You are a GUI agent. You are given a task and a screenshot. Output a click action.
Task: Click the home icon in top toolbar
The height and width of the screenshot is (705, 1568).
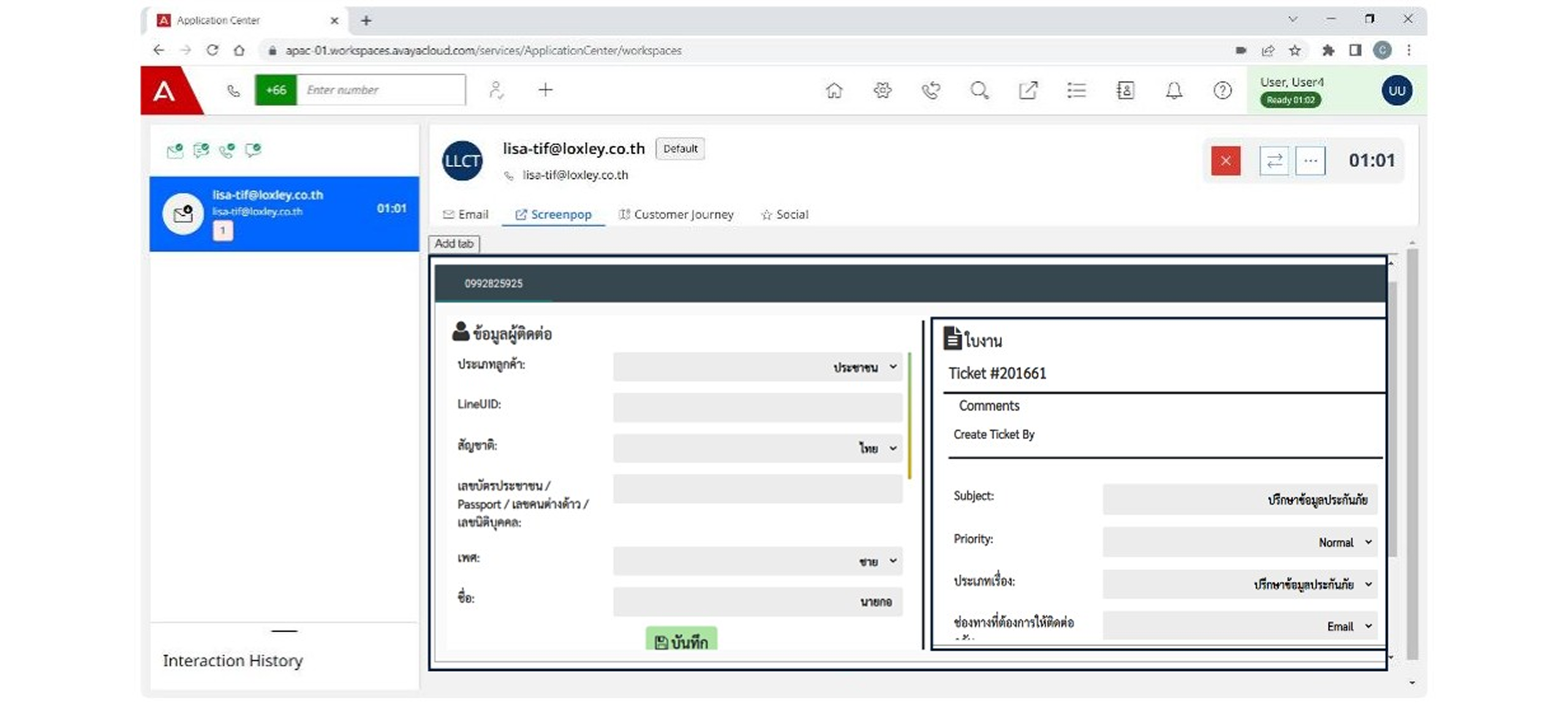tap(834, 91)
